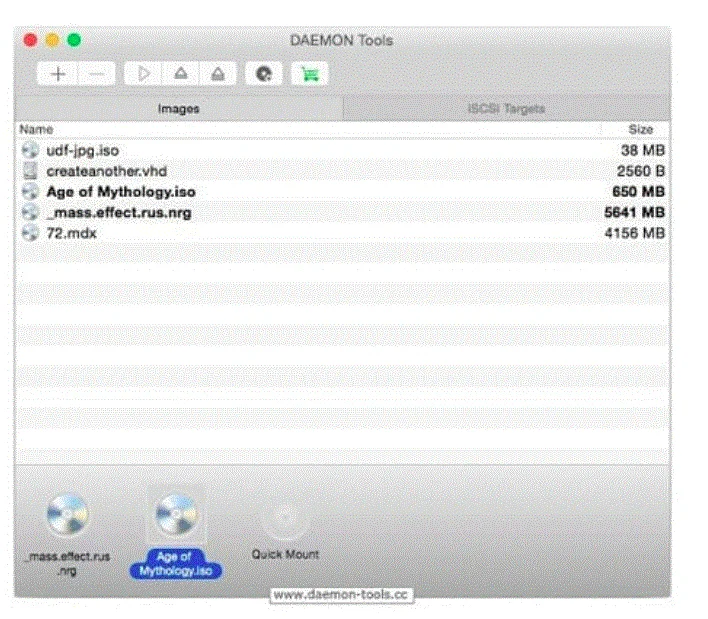Click disc icon beside udf-jpg.iso
This screenshot has width=708, height=619.
coord(30,150)
